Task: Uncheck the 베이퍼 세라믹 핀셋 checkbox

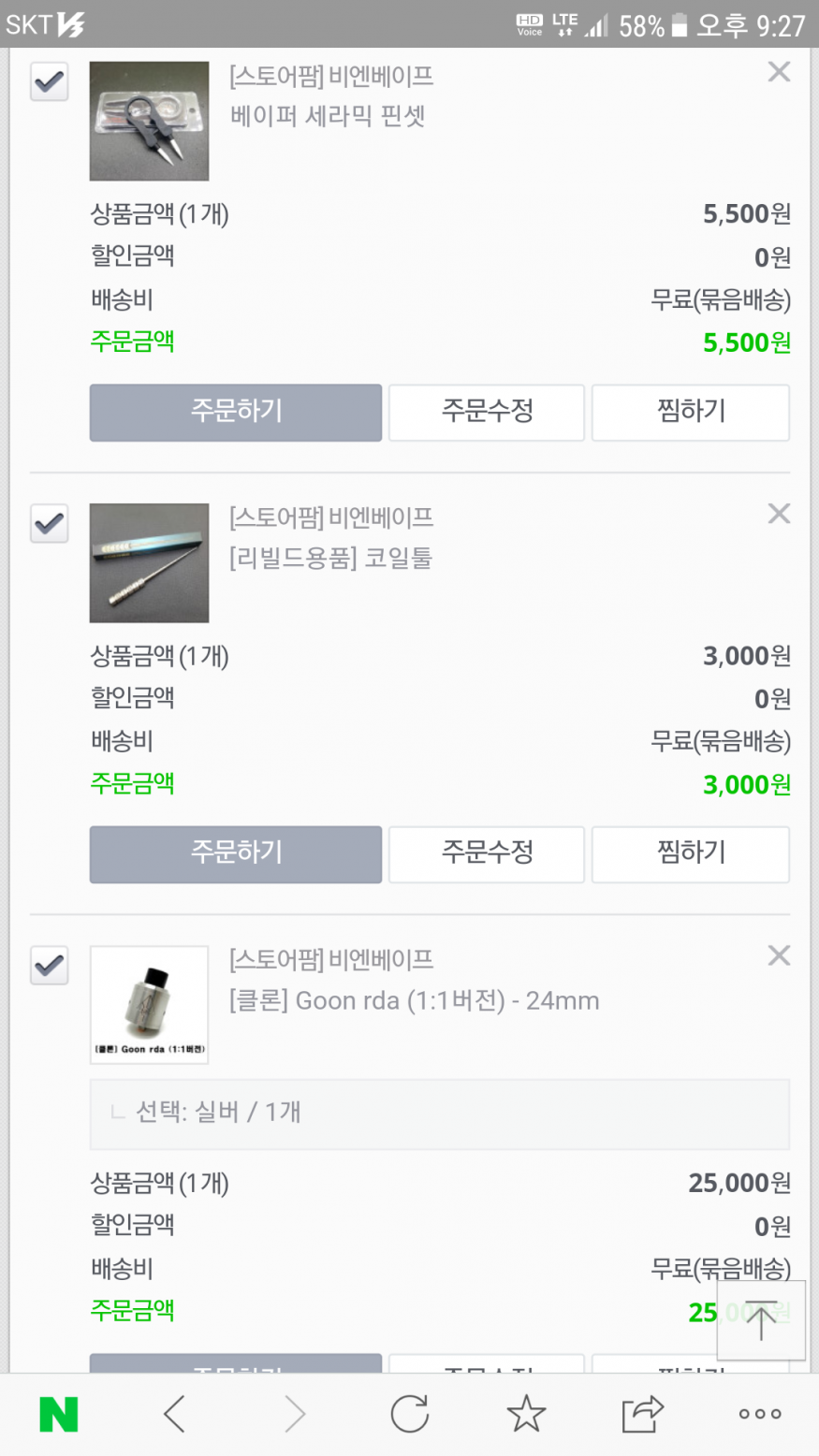Action: coord(50,81)
